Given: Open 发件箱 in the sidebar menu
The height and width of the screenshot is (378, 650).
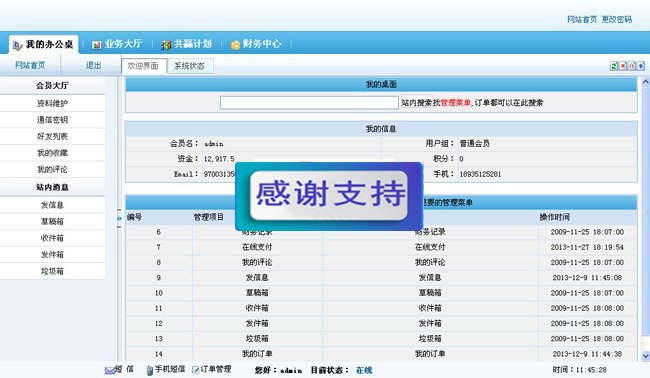Looking at the screenshot, I should pyautogui.click(x=52, y=254).
